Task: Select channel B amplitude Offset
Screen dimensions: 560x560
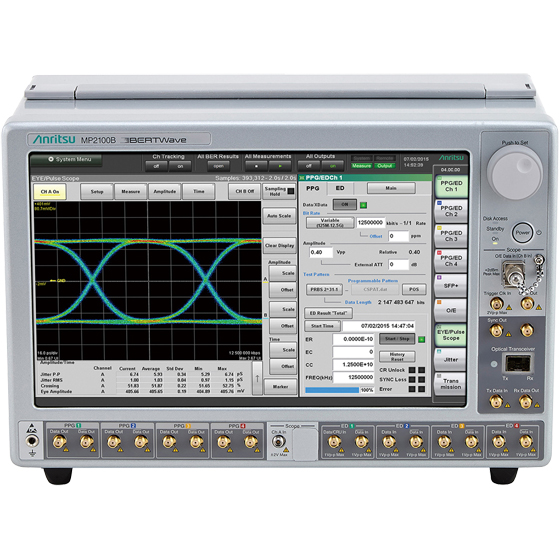Action: (282, 326)
